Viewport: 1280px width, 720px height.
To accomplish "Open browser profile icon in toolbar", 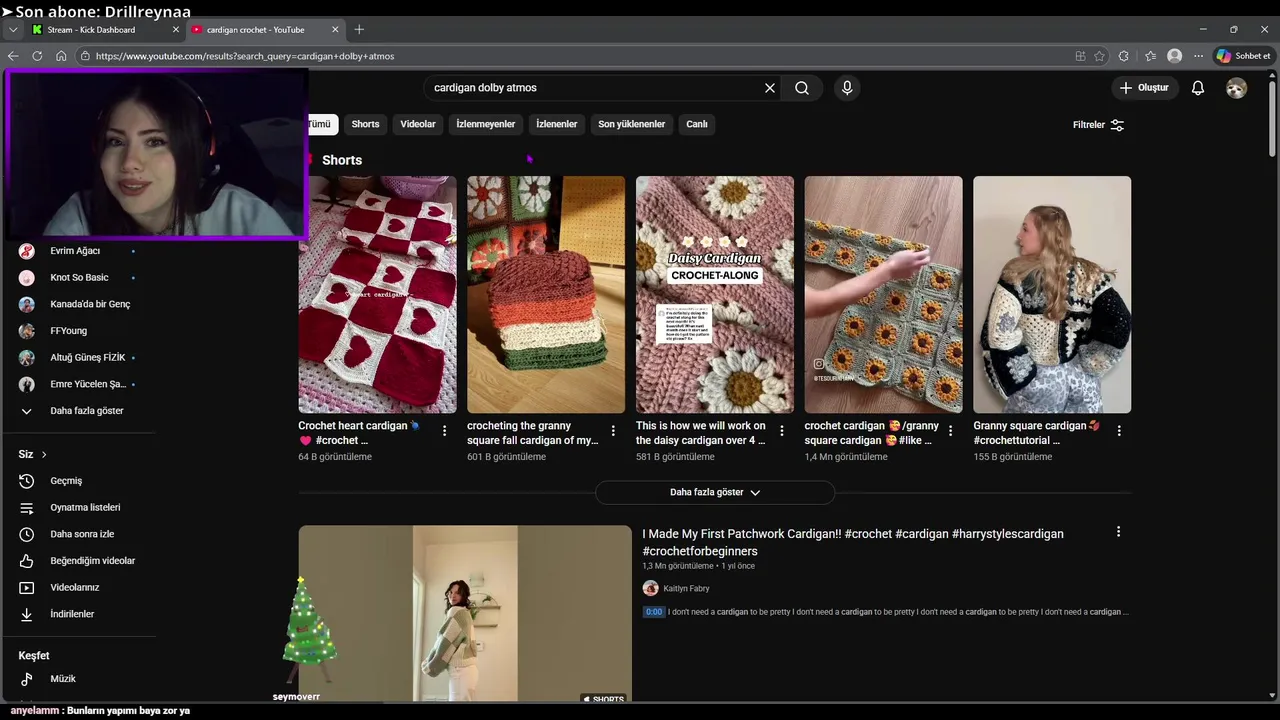I will (x=1175, y=56).
